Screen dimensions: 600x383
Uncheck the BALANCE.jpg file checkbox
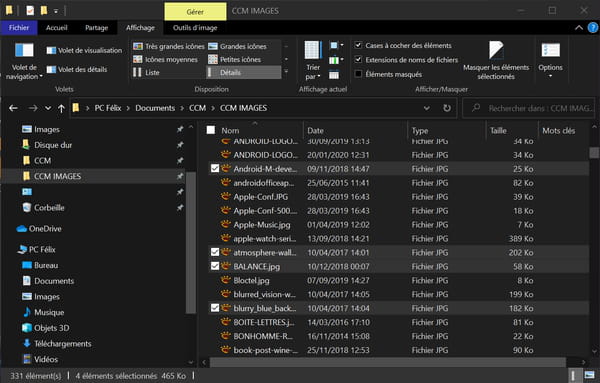click(x=215, y=266)
